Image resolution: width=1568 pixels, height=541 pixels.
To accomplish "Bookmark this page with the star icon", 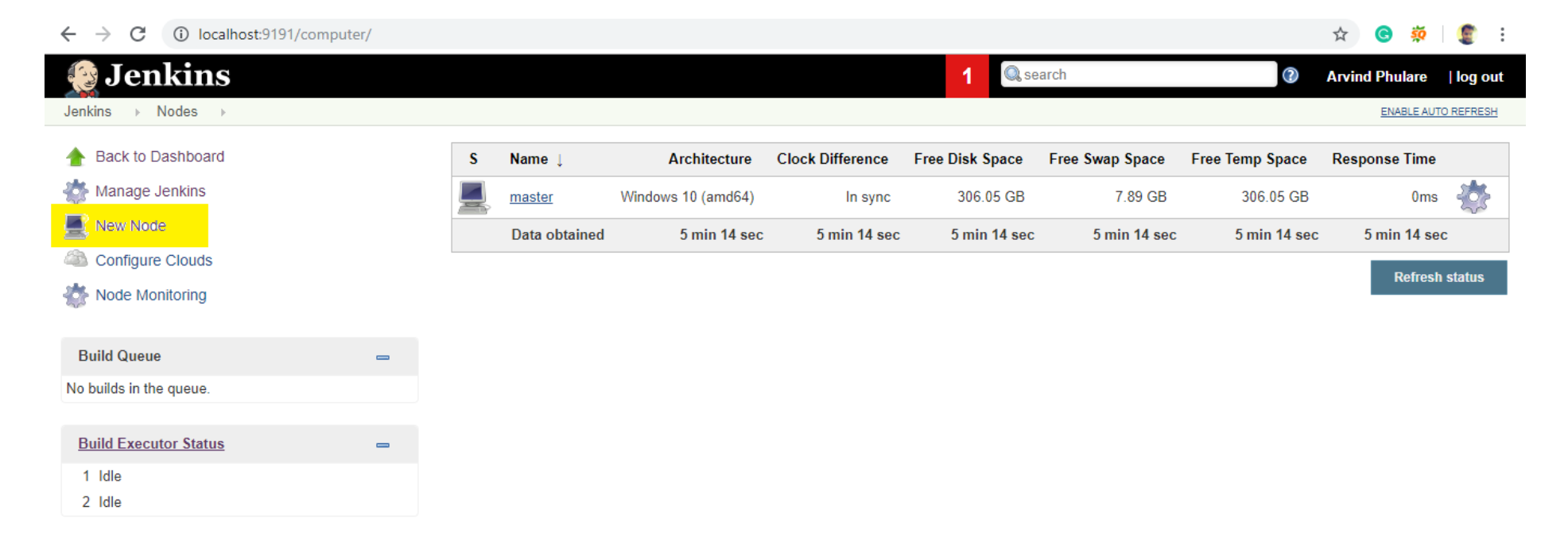I will 1341,34.
